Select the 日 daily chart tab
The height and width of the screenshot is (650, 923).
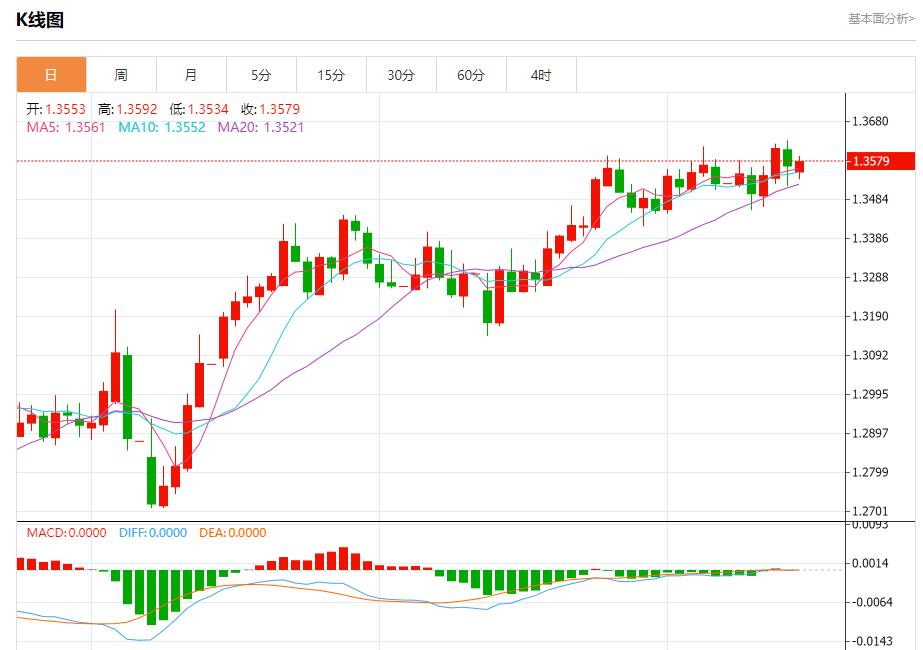click(x=51, y=75)
